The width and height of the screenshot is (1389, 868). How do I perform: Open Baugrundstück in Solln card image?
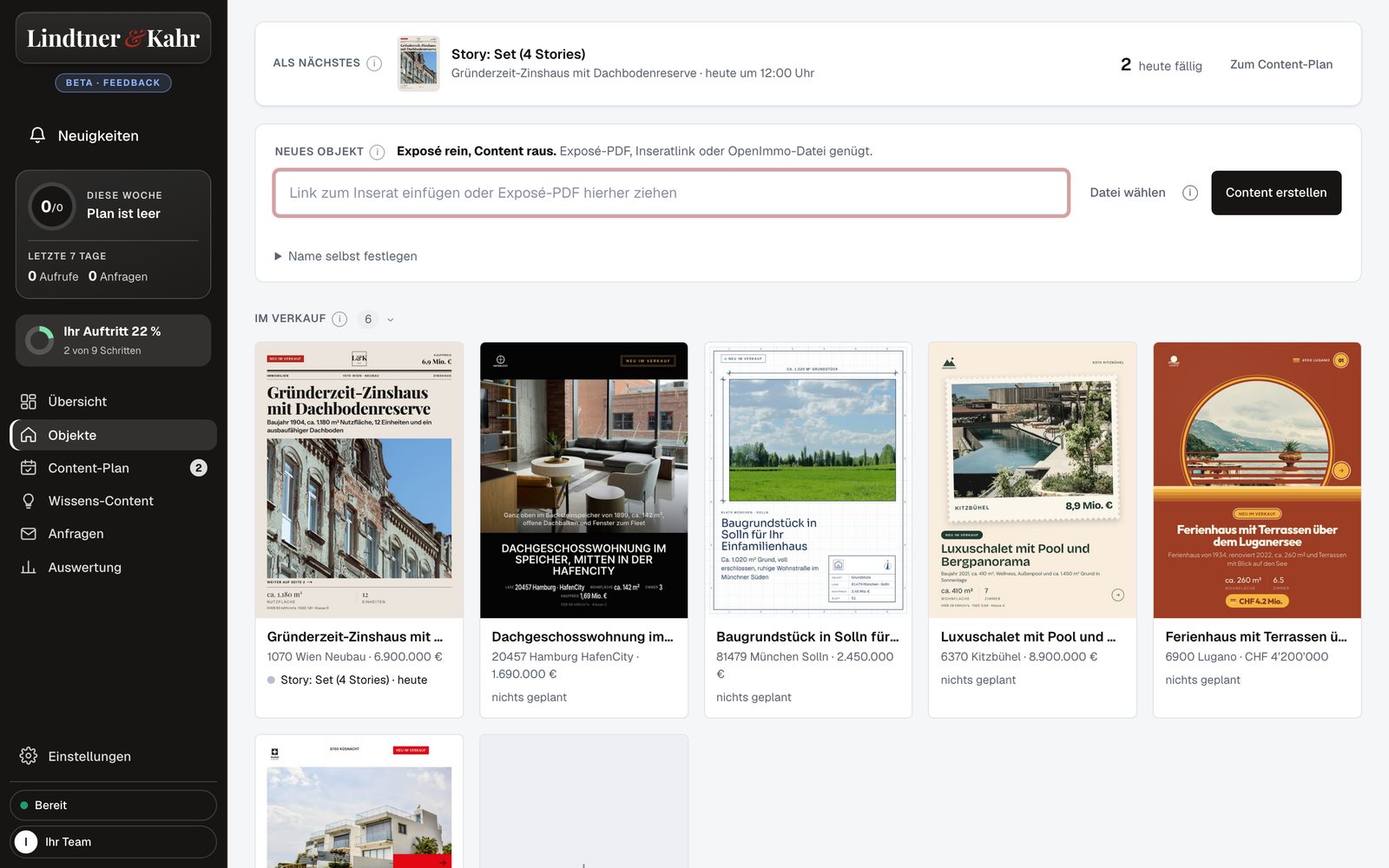coord(808,480)
